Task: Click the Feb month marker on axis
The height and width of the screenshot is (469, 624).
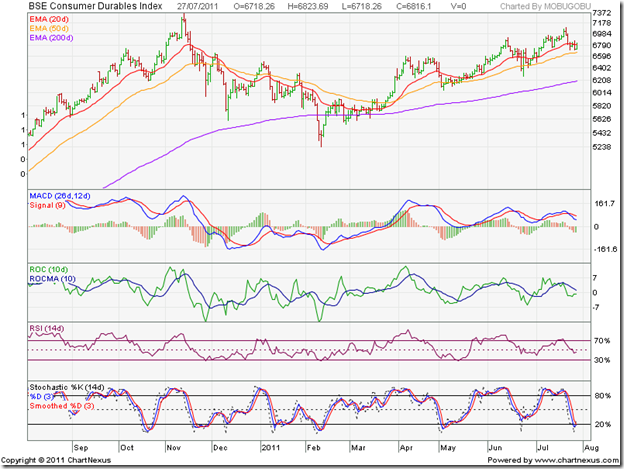Action: pos(314,448)
